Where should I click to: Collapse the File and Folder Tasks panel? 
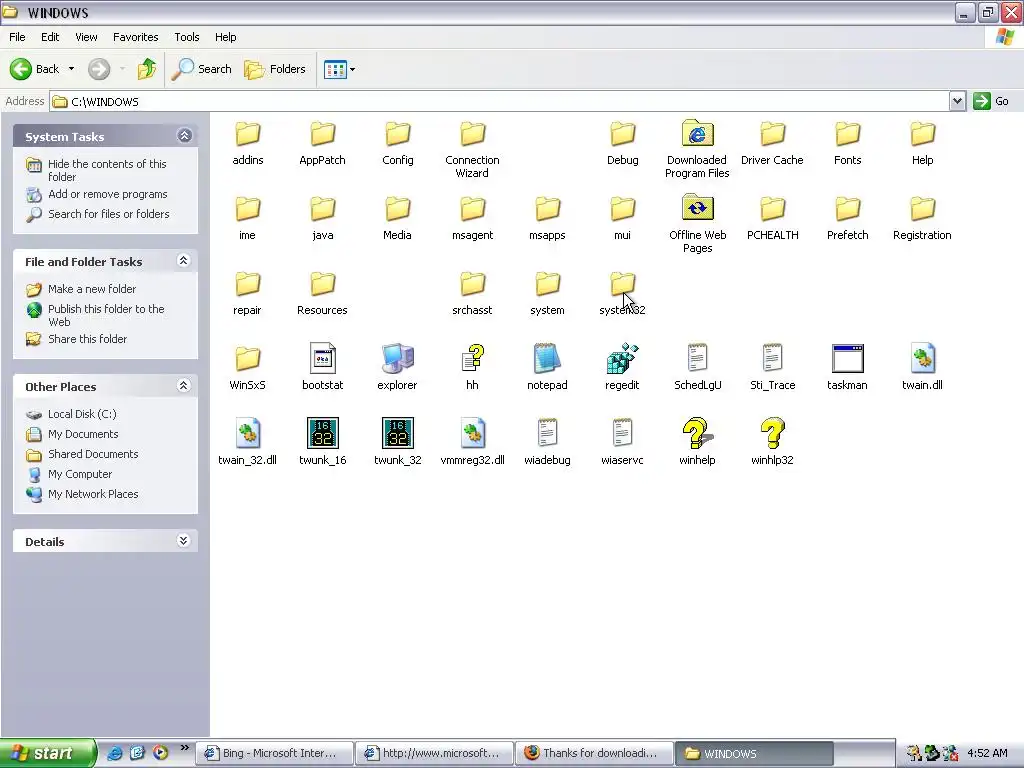pos(184,261)
